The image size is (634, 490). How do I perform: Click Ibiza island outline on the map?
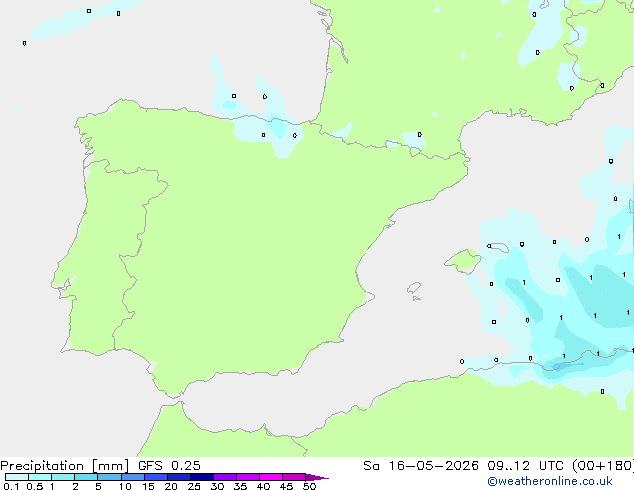click(414, 288)
